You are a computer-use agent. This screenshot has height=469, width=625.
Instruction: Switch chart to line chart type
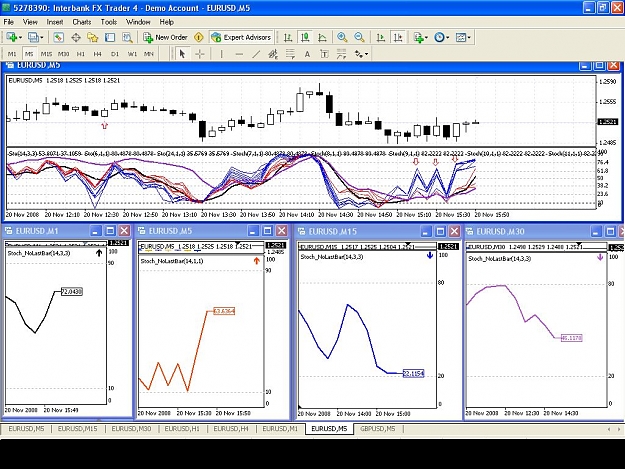(x=322, y=37)
